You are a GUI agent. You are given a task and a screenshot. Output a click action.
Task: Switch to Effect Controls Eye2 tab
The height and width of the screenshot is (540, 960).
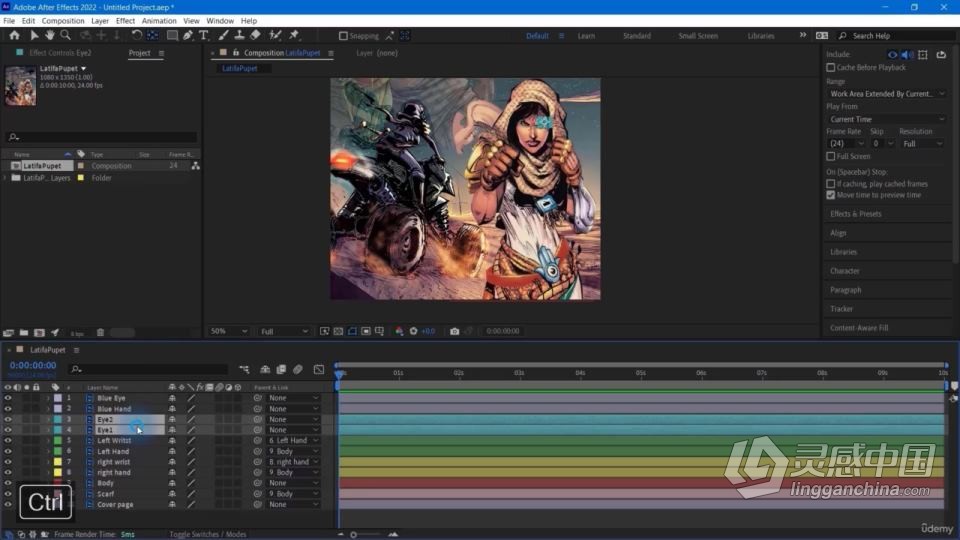[60, 53]
